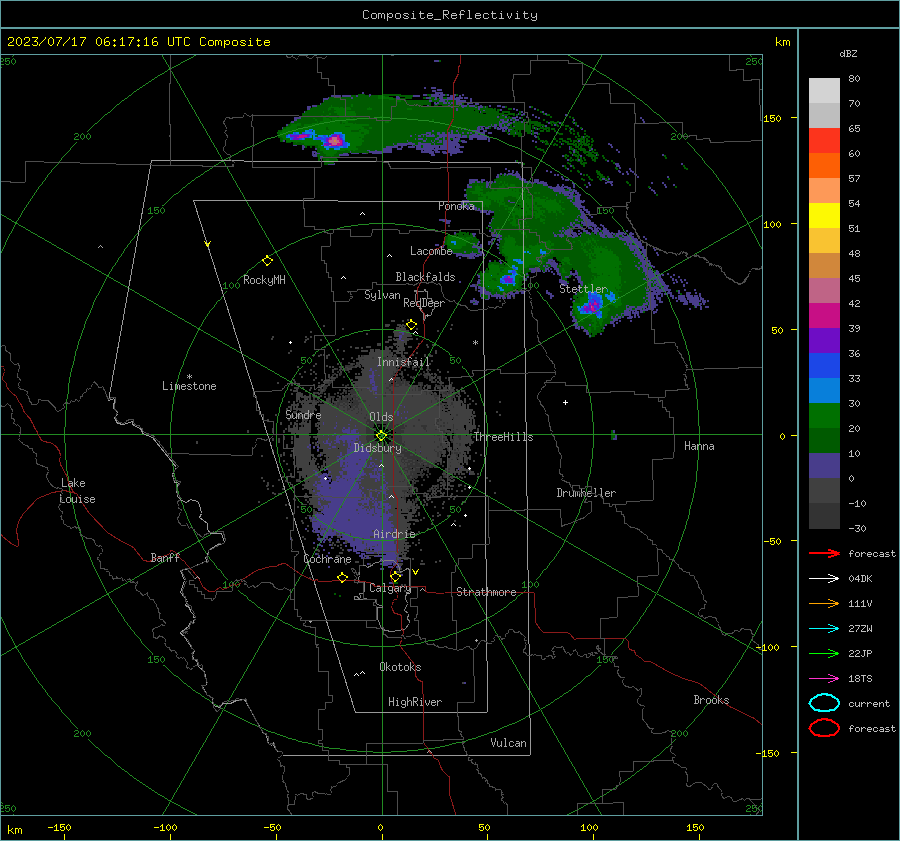This screenshot has height=841, width=900.
Task: Click the white 04DK arrow icon
Action: [824, 578]
